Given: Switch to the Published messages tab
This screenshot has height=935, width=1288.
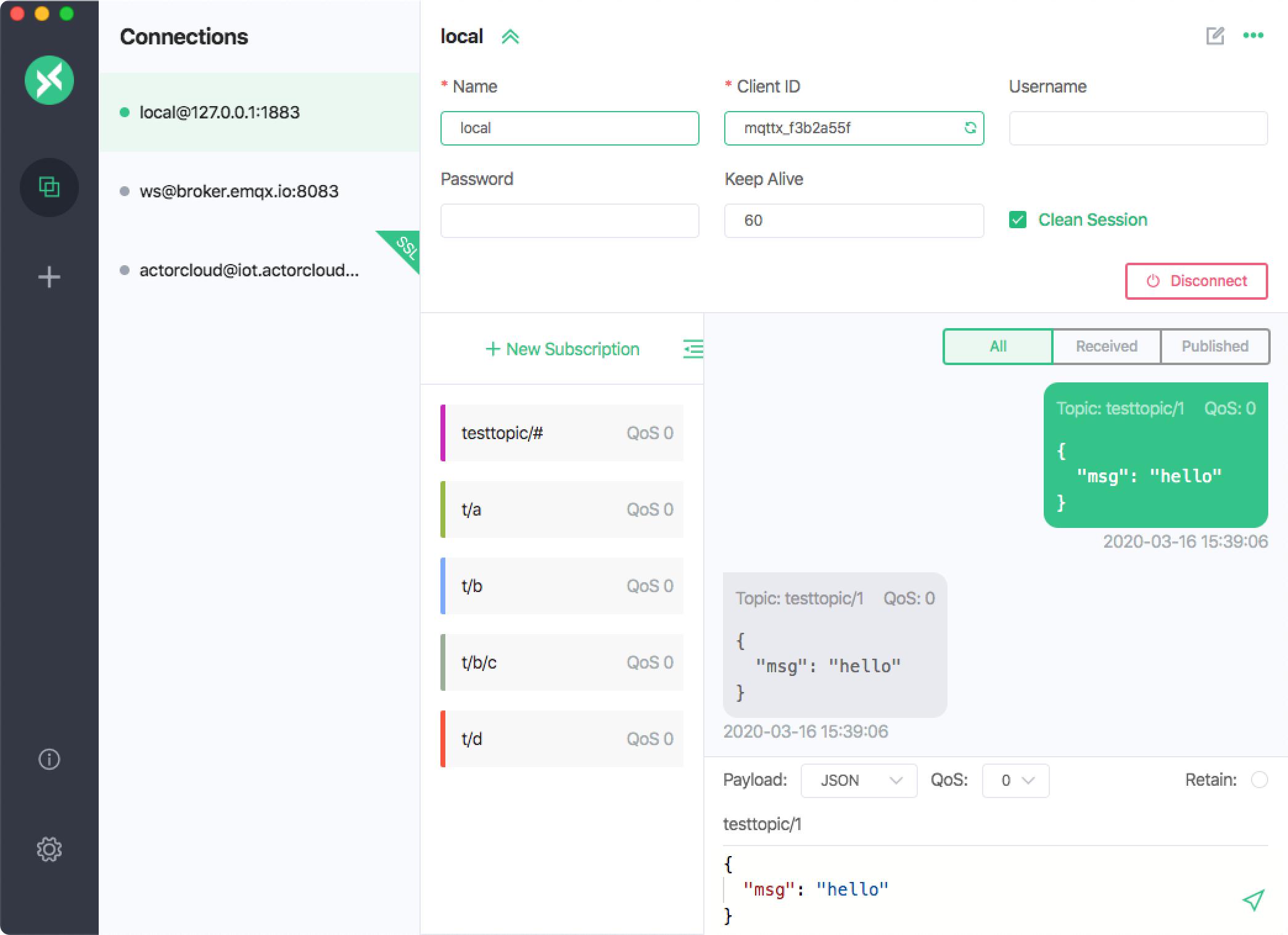Looking at the screenshot, I should (x=1215, y=347).
